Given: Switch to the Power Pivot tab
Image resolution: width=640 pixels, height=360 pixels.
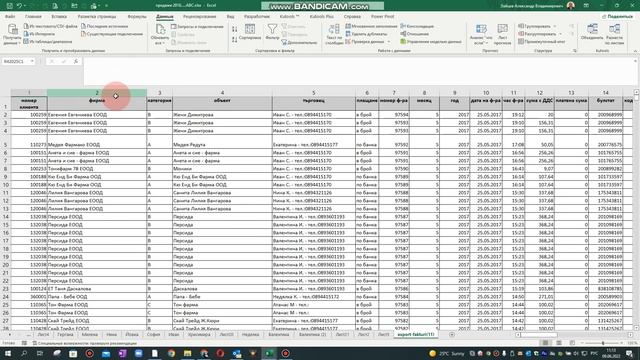Looking at the screenshot, I should [382, 16].
